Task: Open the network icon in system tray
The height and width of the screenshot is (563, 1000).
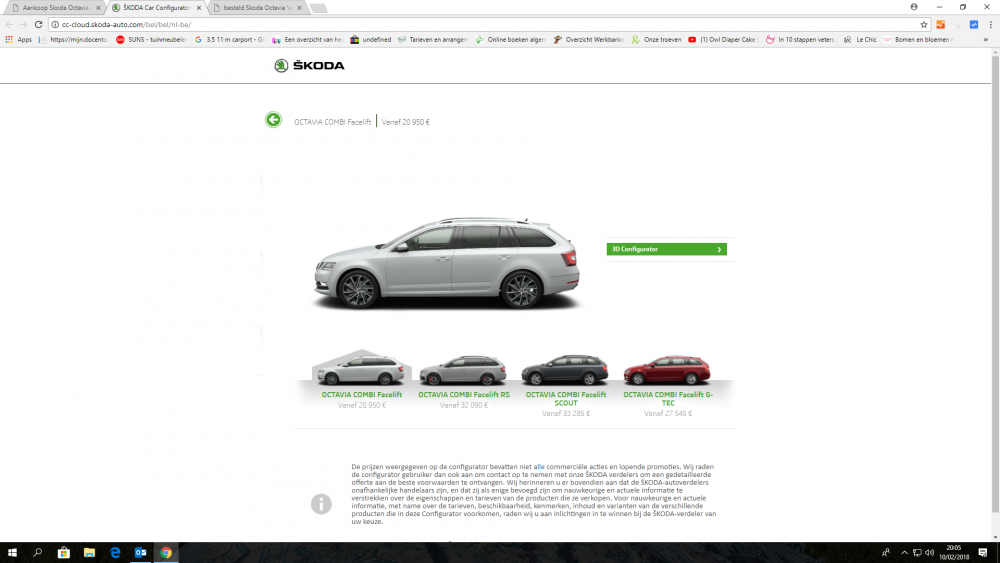Action: [x=917, y=553]
